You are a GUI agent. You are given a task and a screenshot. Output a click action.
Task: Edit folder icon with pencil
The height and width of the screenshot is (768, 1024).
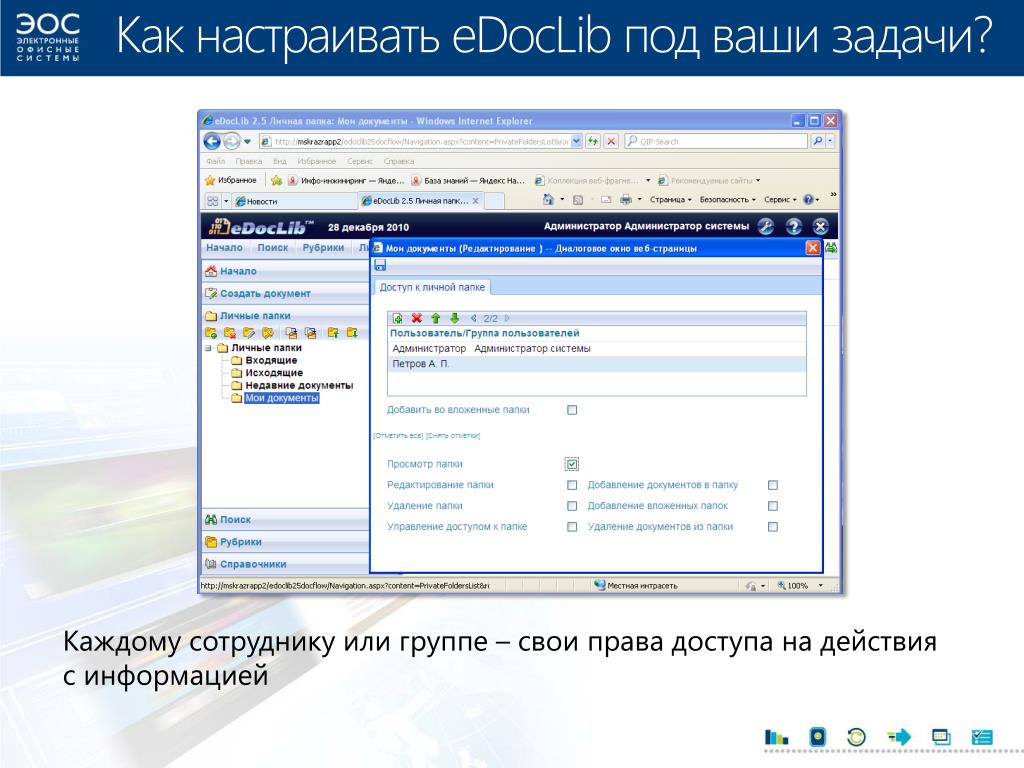[x=249, y=333]
